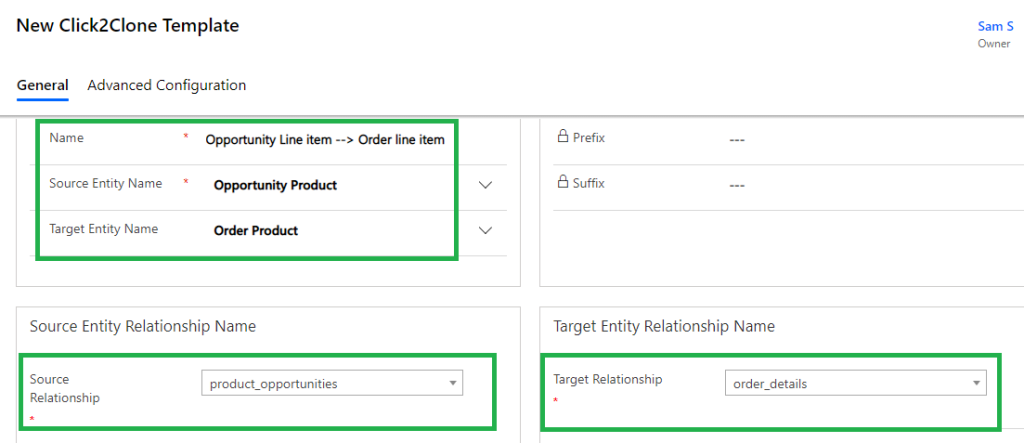Click the Target Entity Name label
1024x443 pixels.
tap(103, 229)
